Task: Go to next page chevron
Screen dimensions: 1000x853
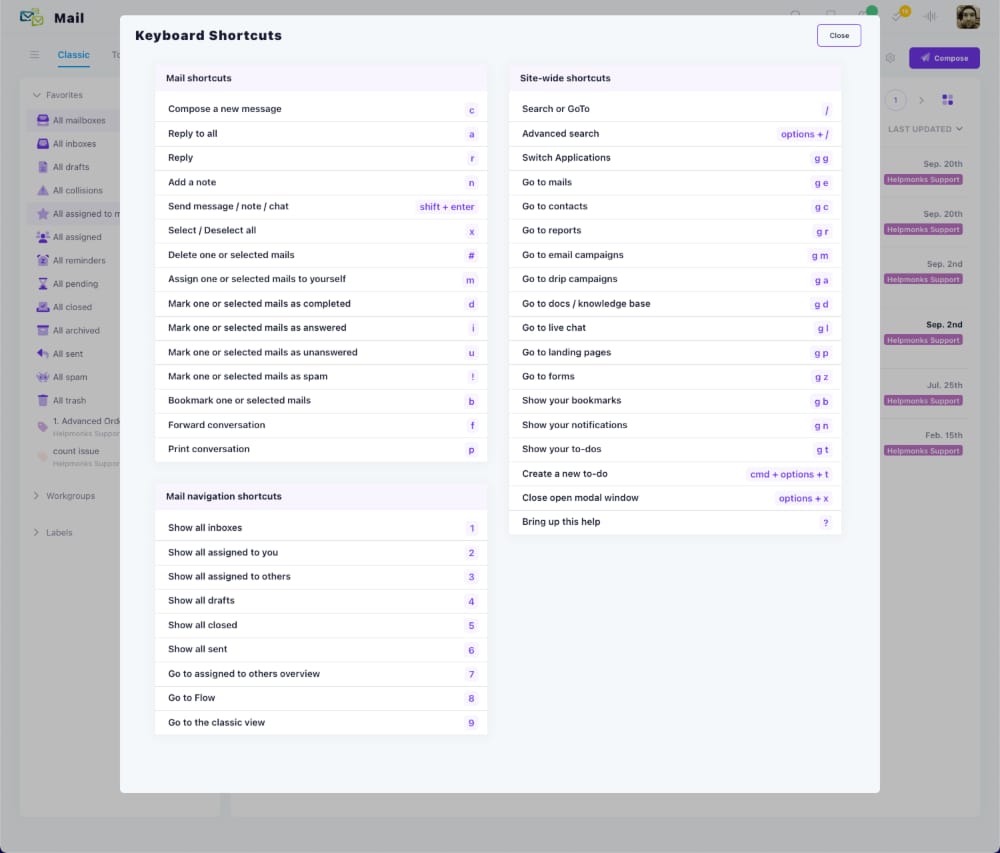Action: click(x=921, y=100)
